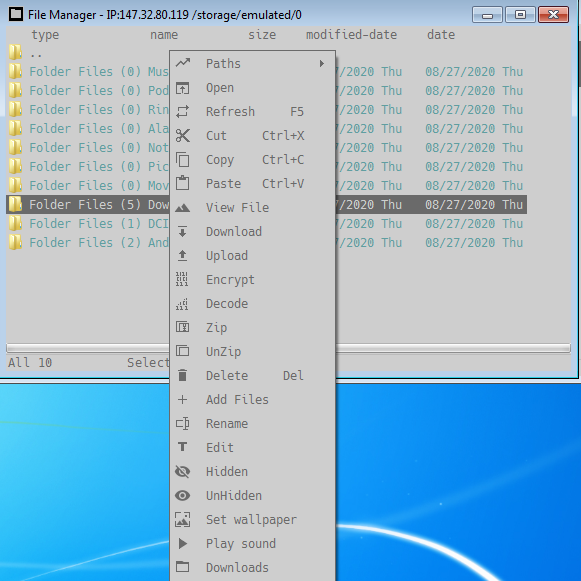The image size is (581, 581).
Task: Select Play sound menu entry
Action: click(253, 544)
